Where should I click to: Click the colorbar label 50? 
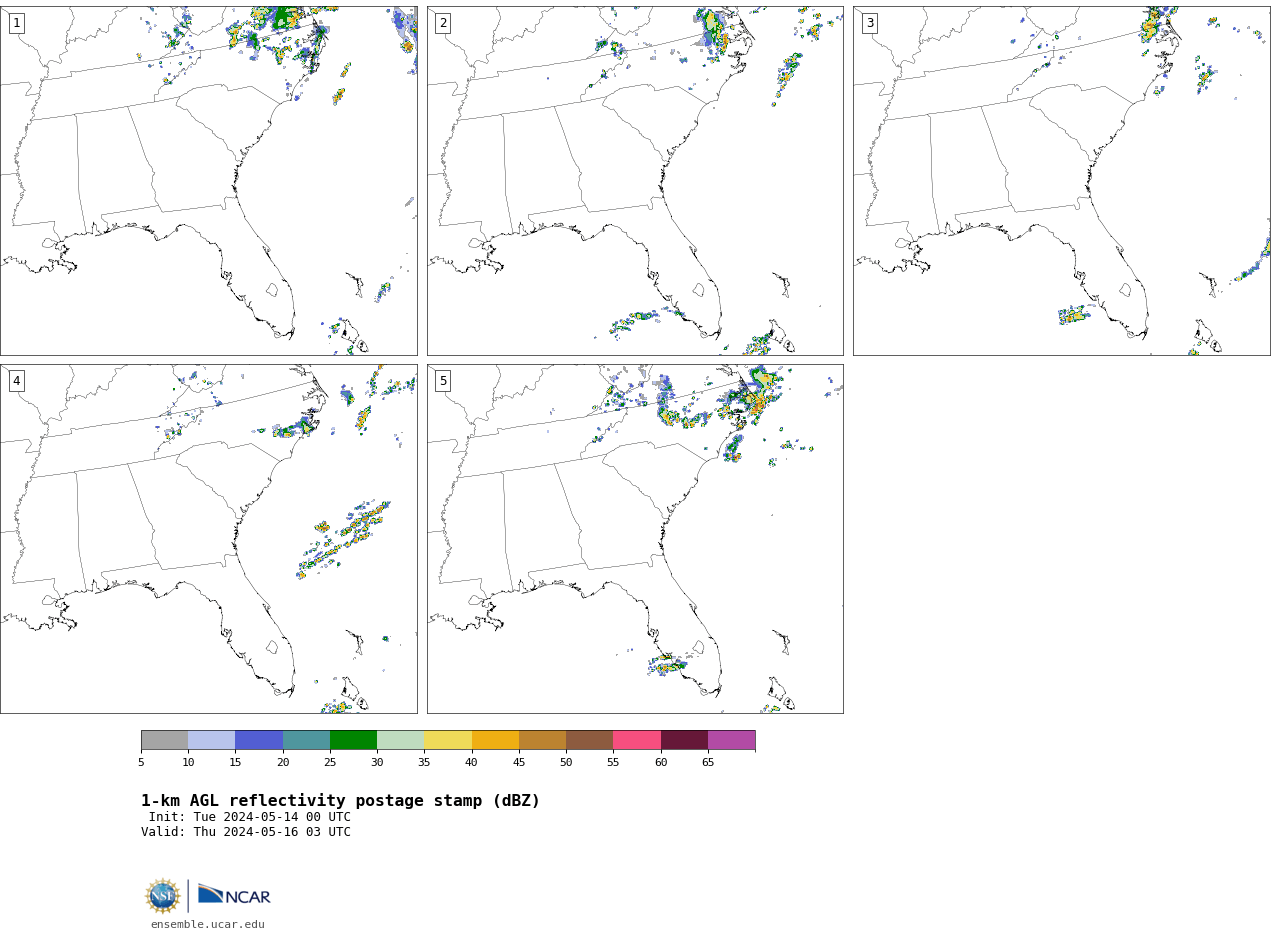tap(566, 763)
